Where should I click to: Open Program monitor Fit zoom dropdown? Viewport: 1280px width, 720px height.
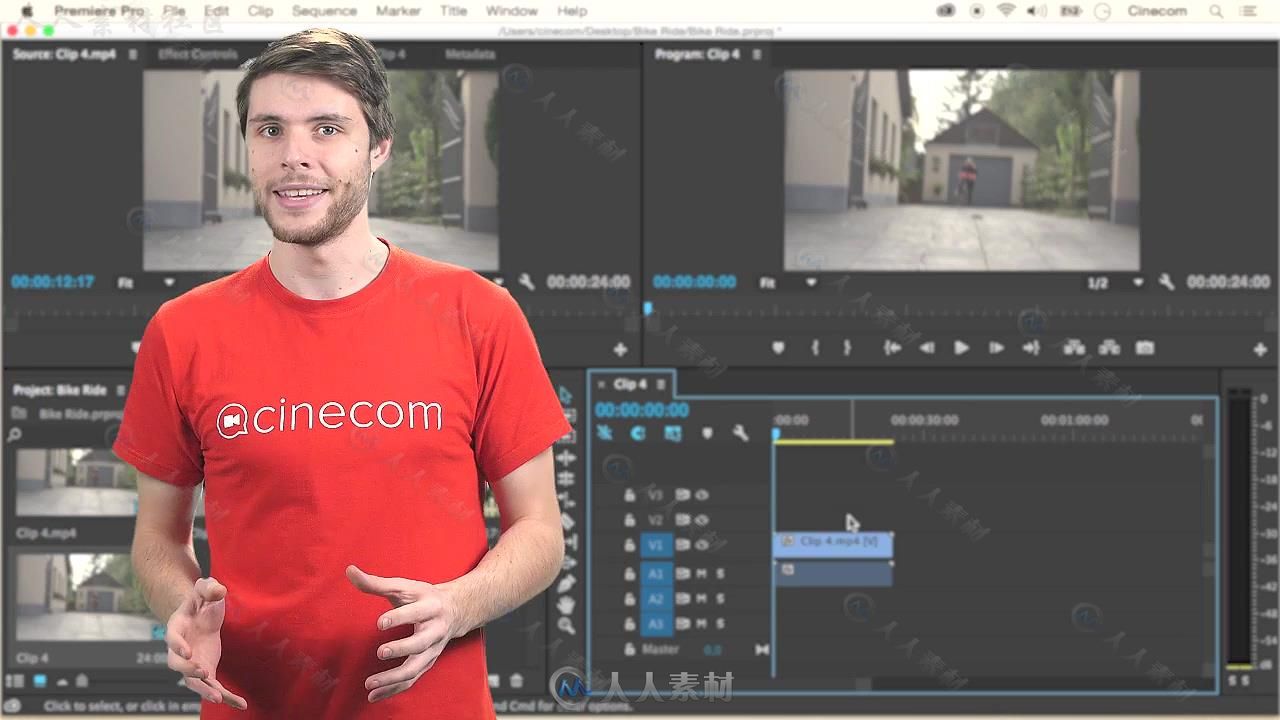pyautogui.click(x=788, y=283)
